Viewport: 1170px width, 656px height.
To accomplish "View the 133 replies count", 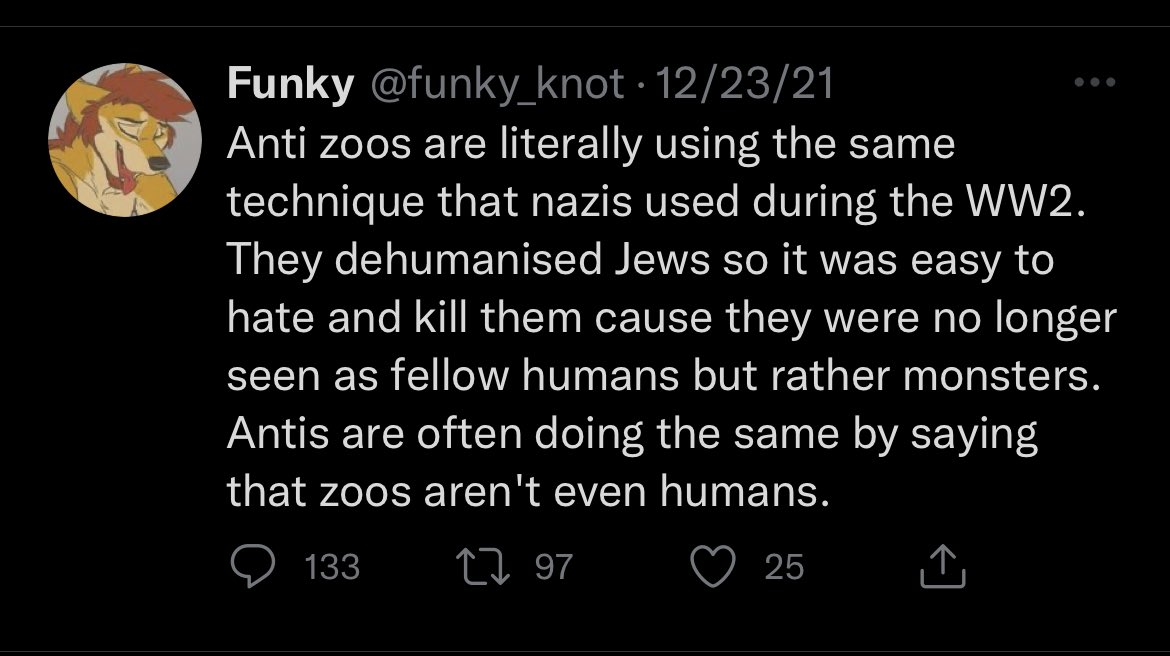I will tap(332, 566).
